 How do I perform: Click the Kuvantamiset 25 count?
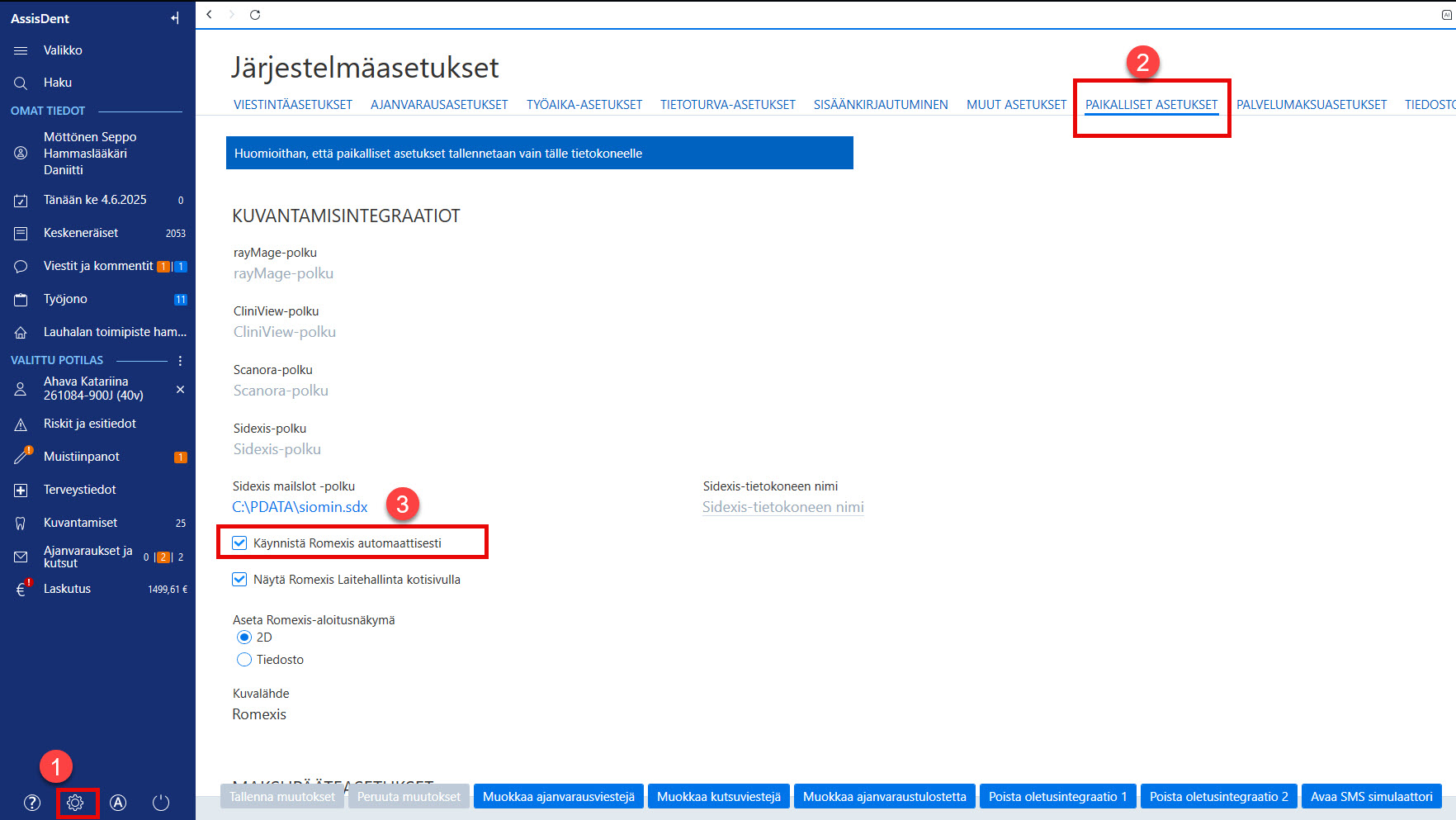pyautogui.click(x=181, y=524)
